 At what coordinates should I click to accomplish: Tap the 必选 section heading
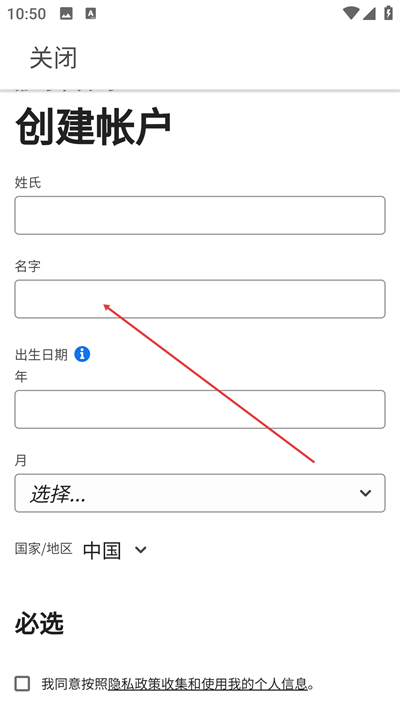pyautogui.click(x=39, y=623)
